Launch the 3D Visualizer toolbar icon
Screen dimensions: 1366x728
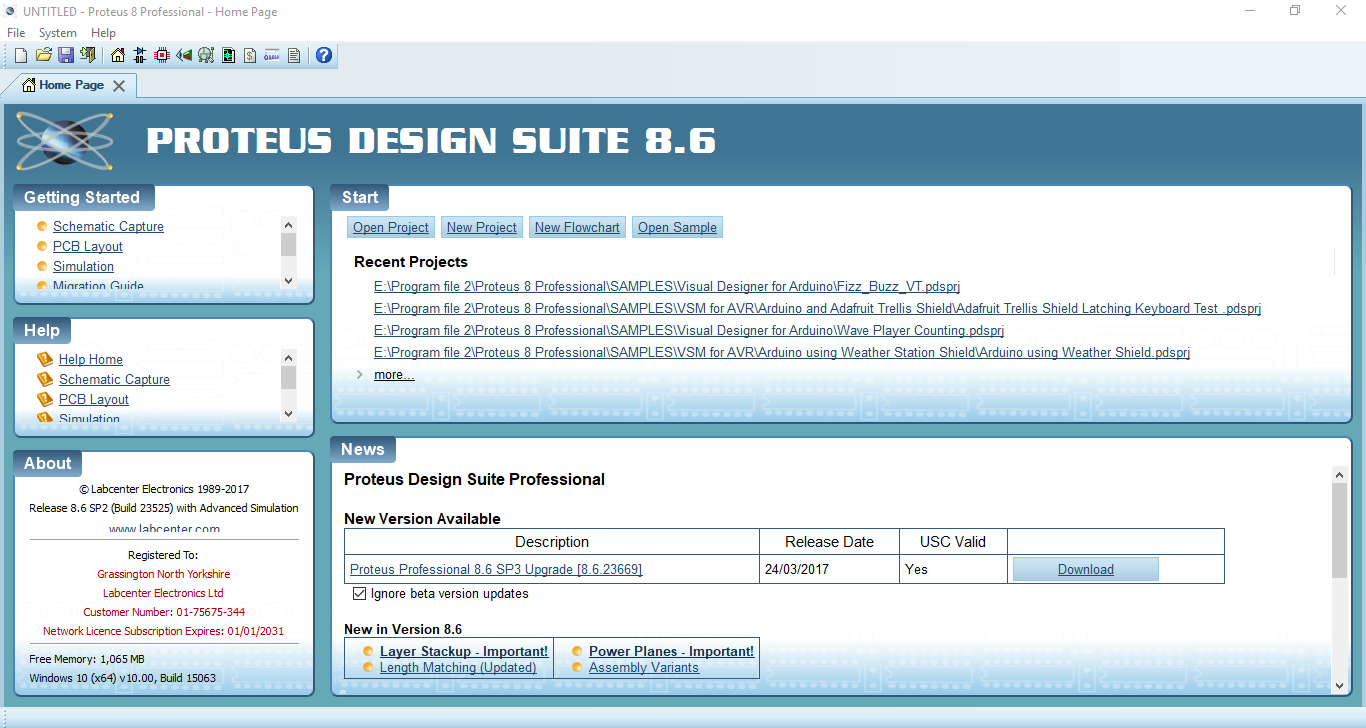[184, 55]
